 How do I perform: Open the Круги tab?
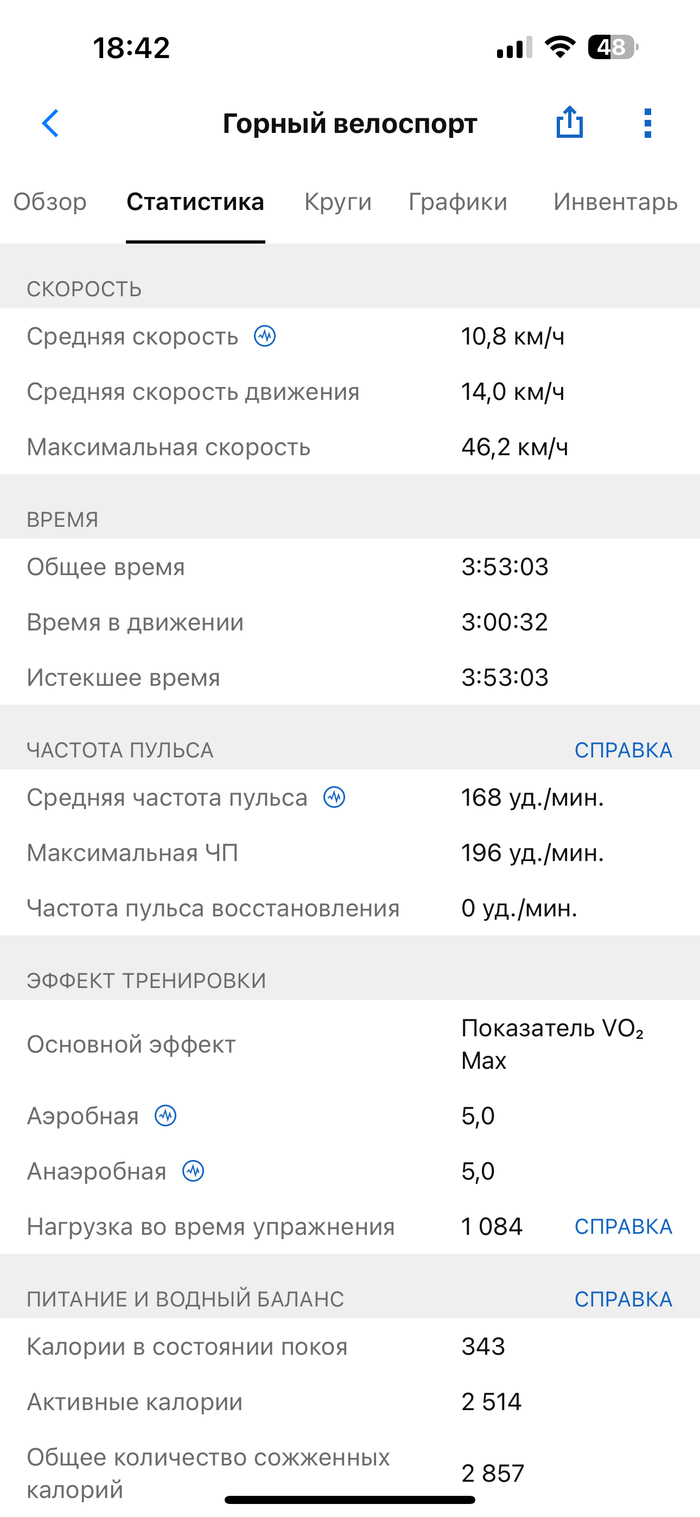338,202
